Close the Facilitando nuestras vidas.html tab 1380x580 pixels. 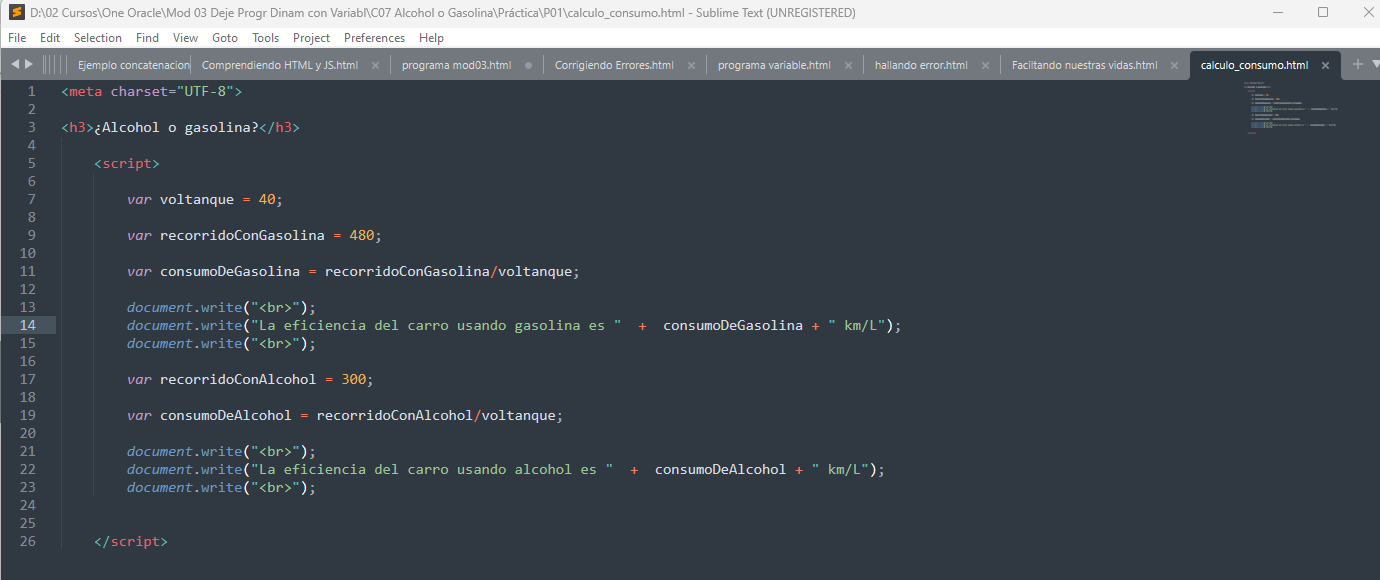point(1175,65)
